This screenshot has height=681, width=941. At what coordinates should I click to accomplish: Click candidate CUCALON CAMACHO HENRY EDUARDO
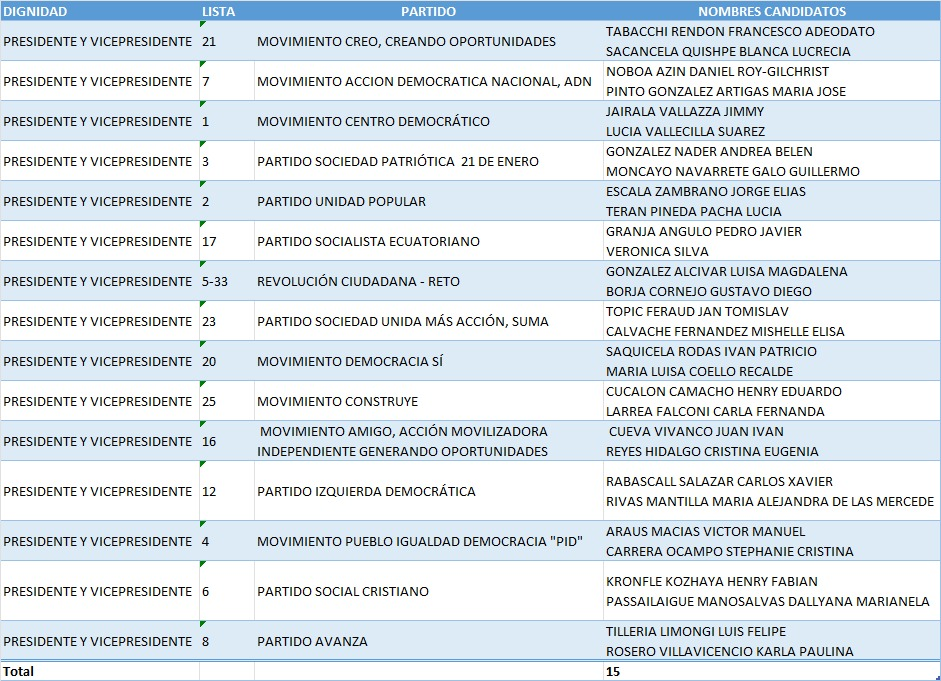pos(723,391)
